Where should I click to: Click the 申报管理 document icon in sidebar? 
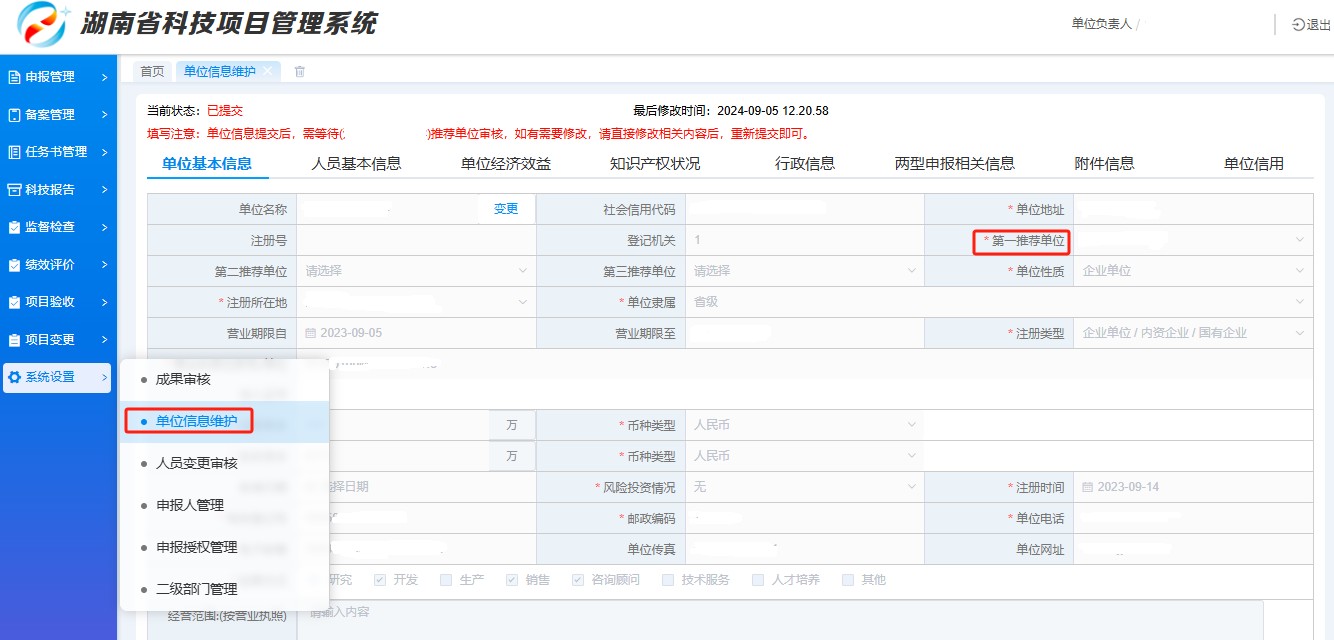[14, 77]
